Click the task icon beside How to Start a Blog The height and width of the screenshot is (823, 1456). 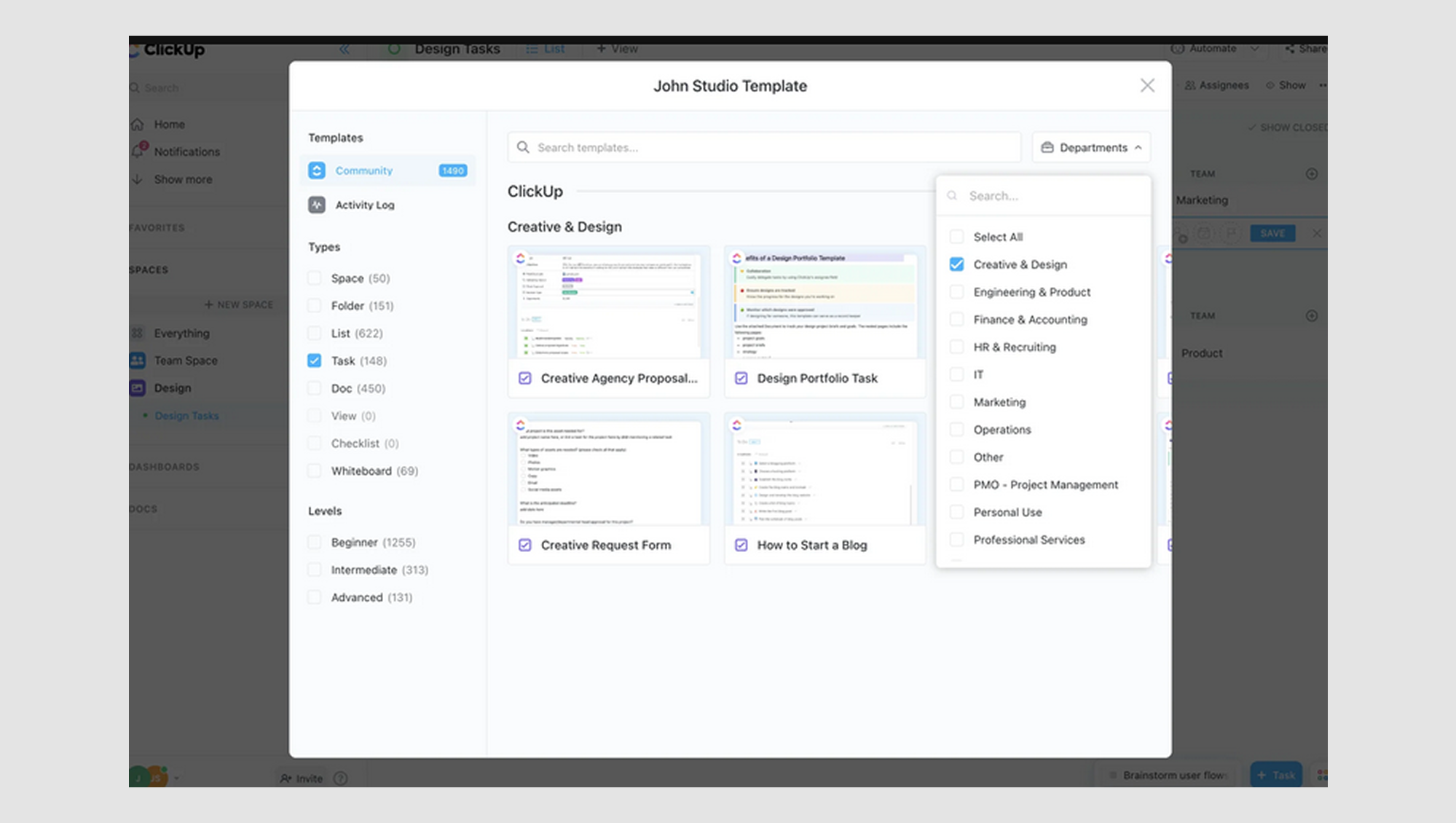click(741, 545)
